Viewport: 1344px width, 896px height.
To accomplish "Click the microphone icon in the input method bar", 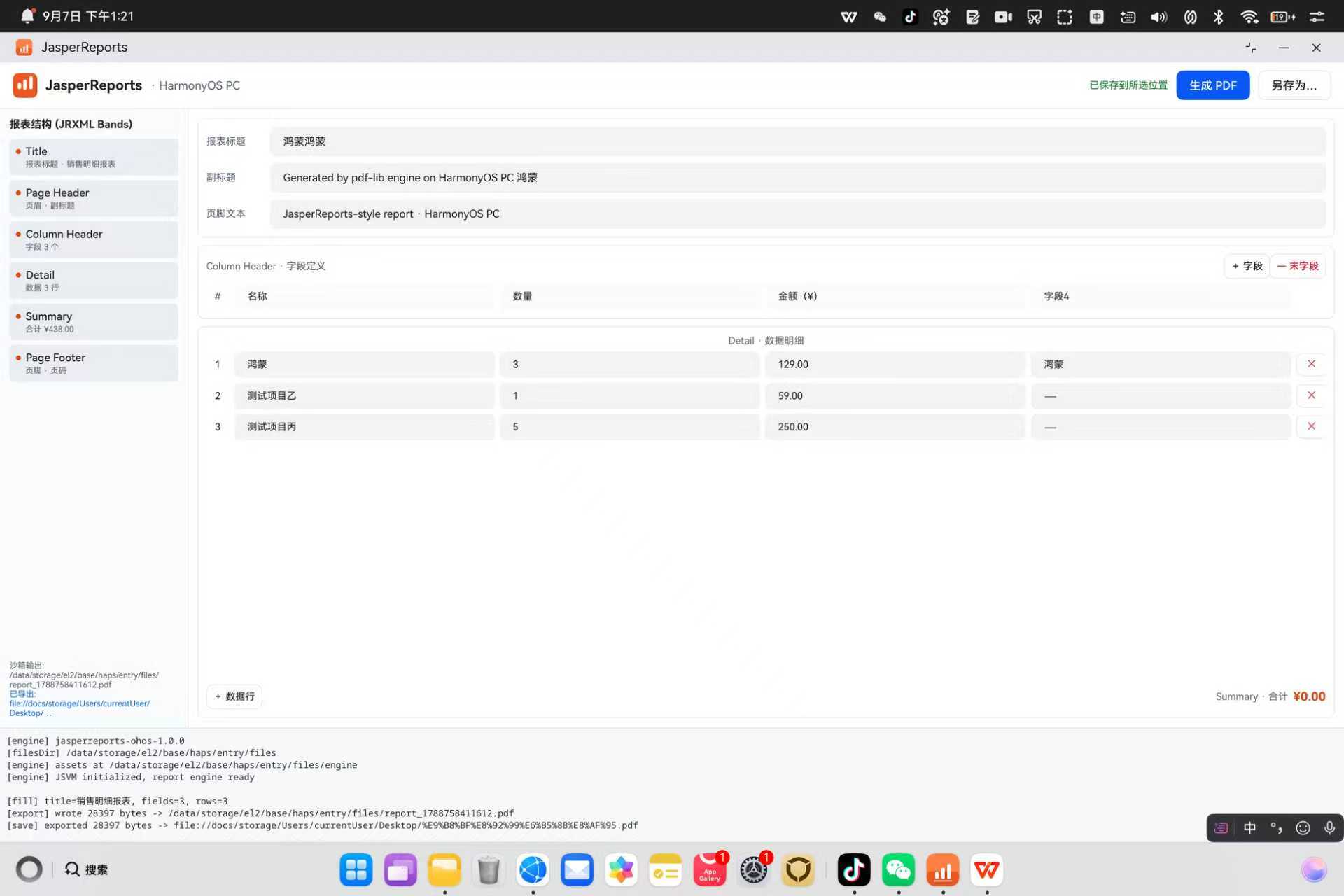I will point(1329,828).
